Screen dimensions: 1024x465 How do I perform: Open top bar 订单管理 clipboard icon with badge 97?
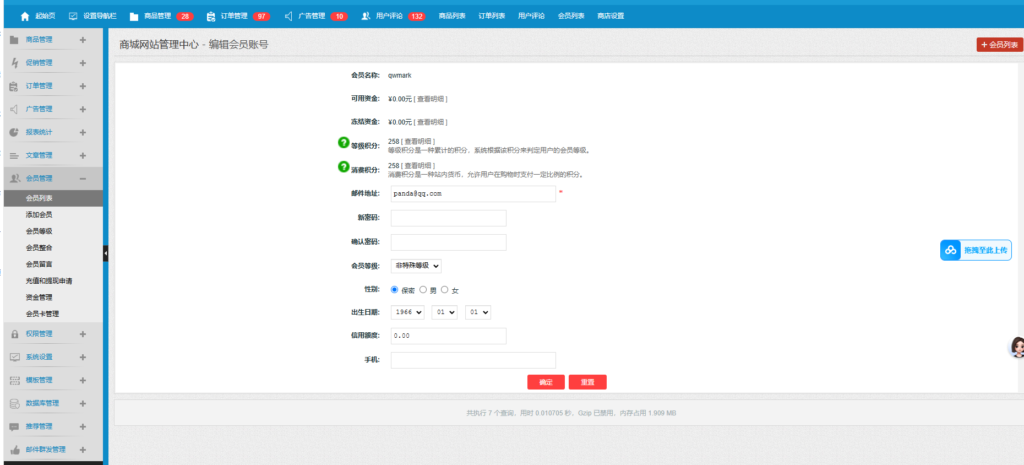click(x=210, y=16)
